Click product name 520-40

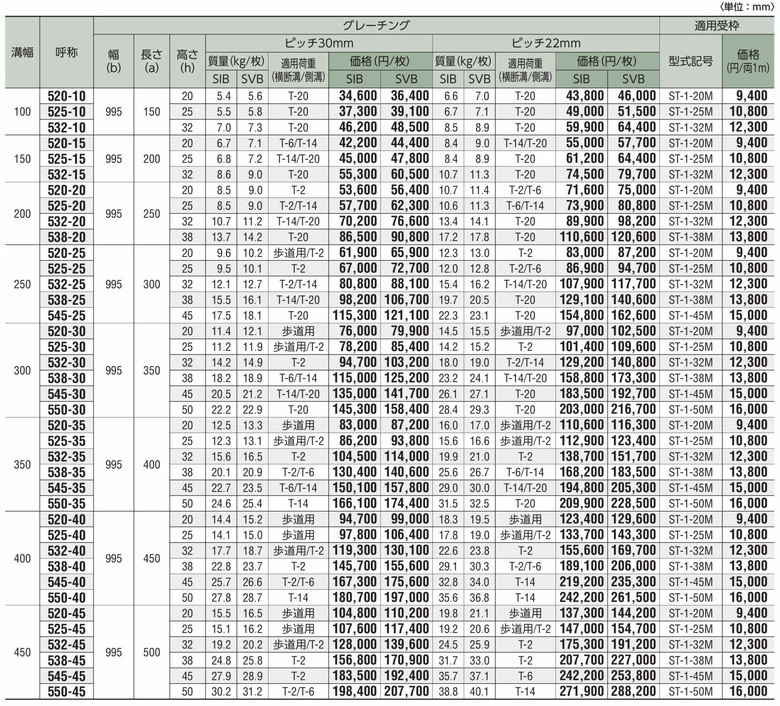coord(67,519)
